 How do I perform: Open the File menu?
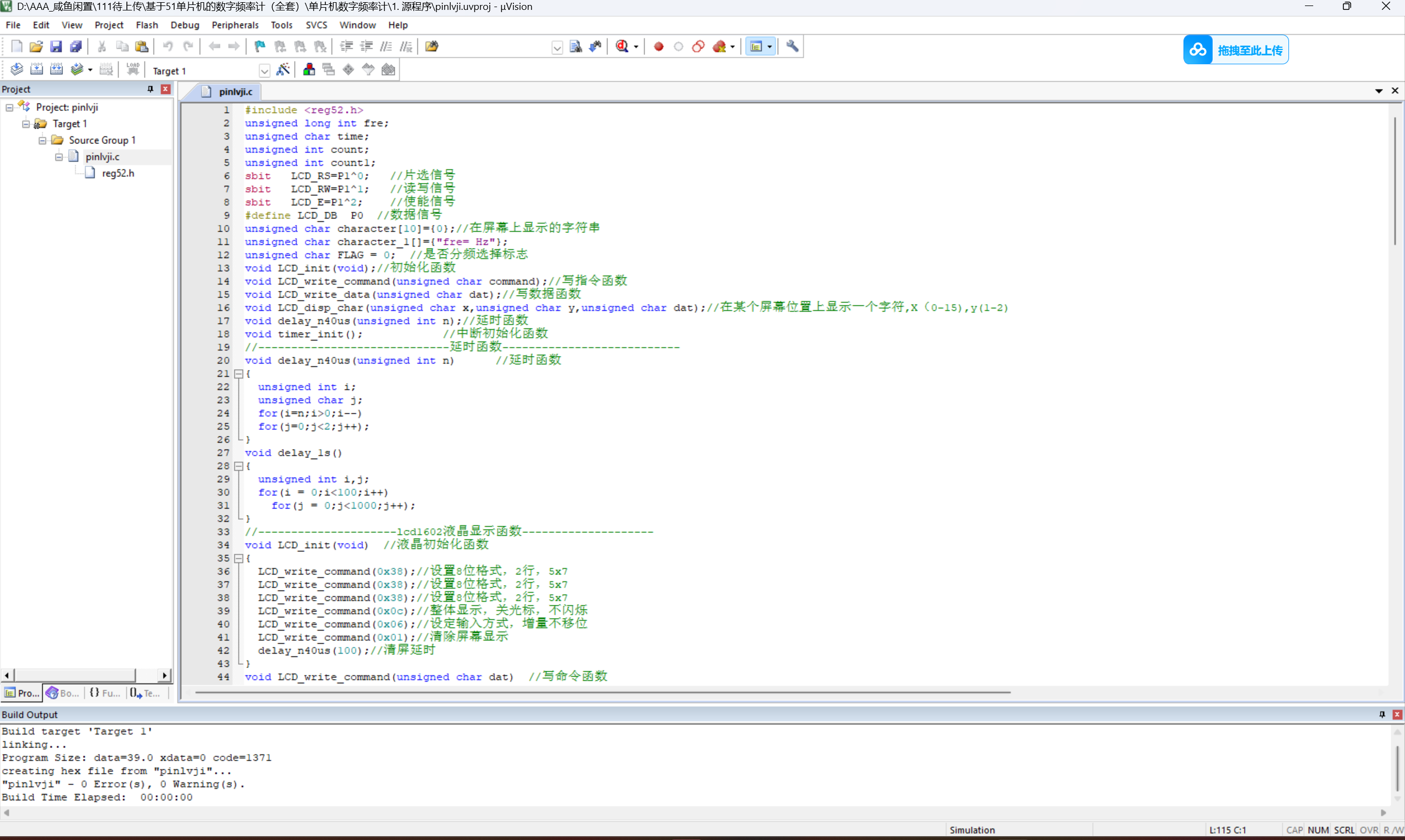[13, 25]
